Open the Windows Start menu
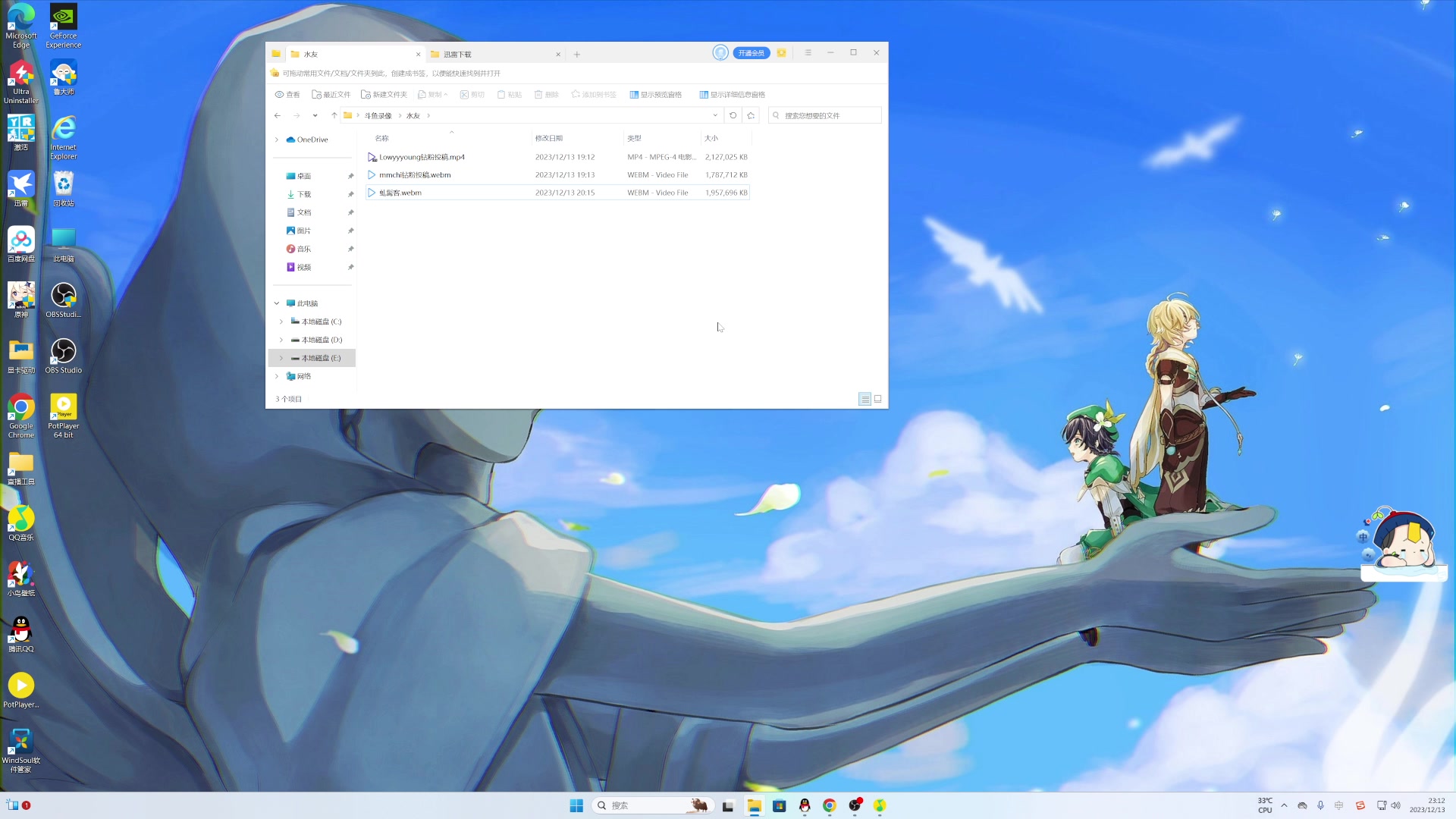The height and width of the screenshot is (819, 1456). tap(576, 805)
